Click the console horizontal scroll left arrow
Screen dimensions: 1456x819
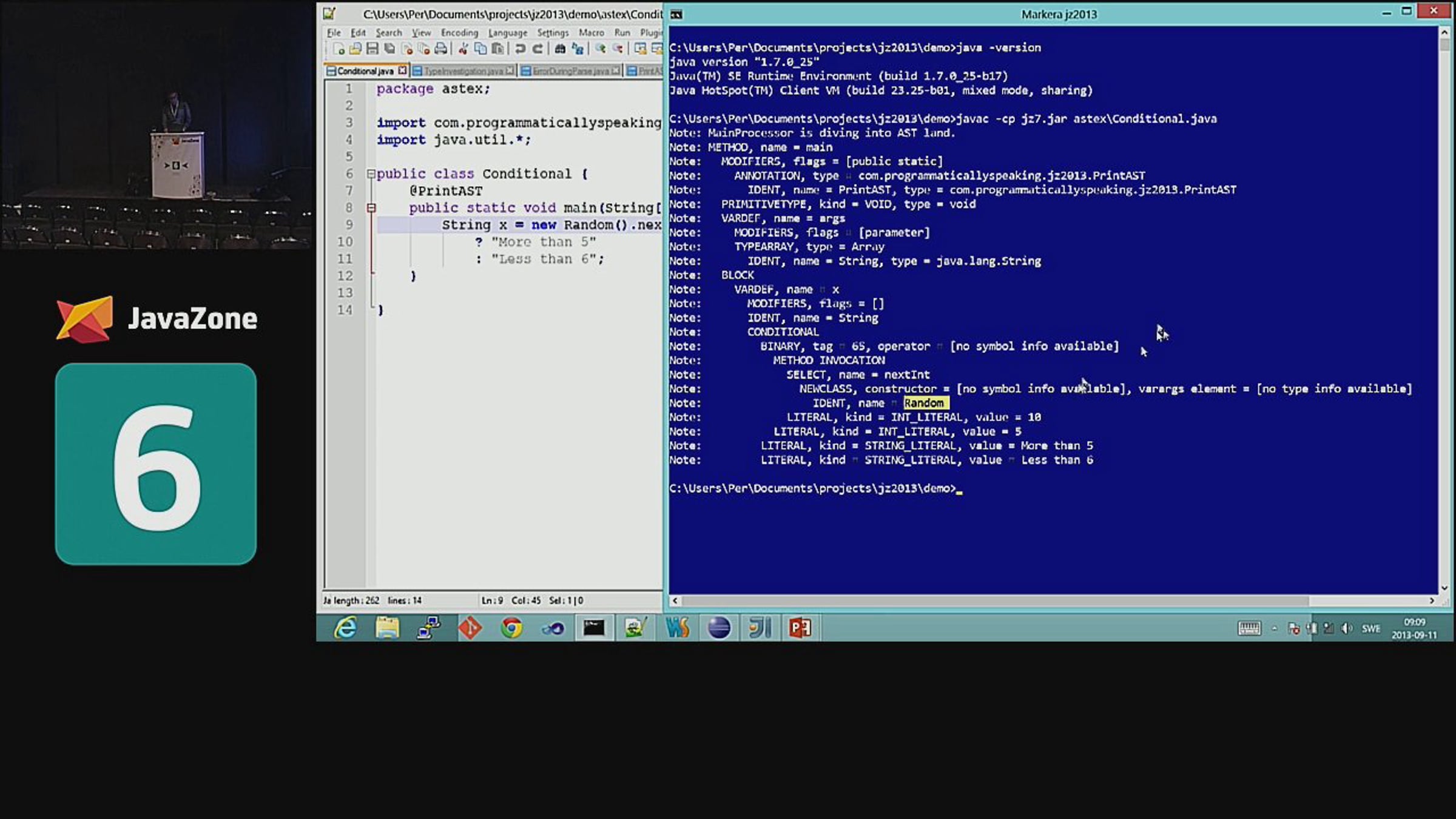(675, 601)
